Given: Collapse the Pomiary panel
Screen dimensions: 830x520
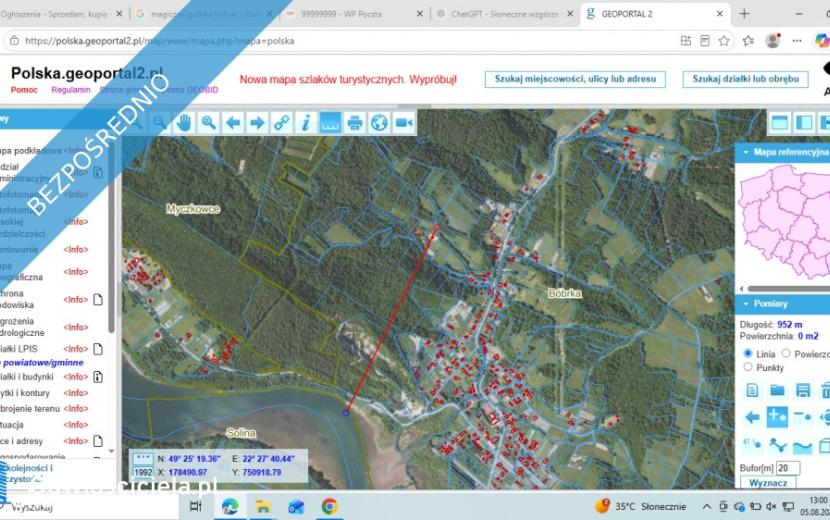Looking at the screenshot, I should pos(746,304).
